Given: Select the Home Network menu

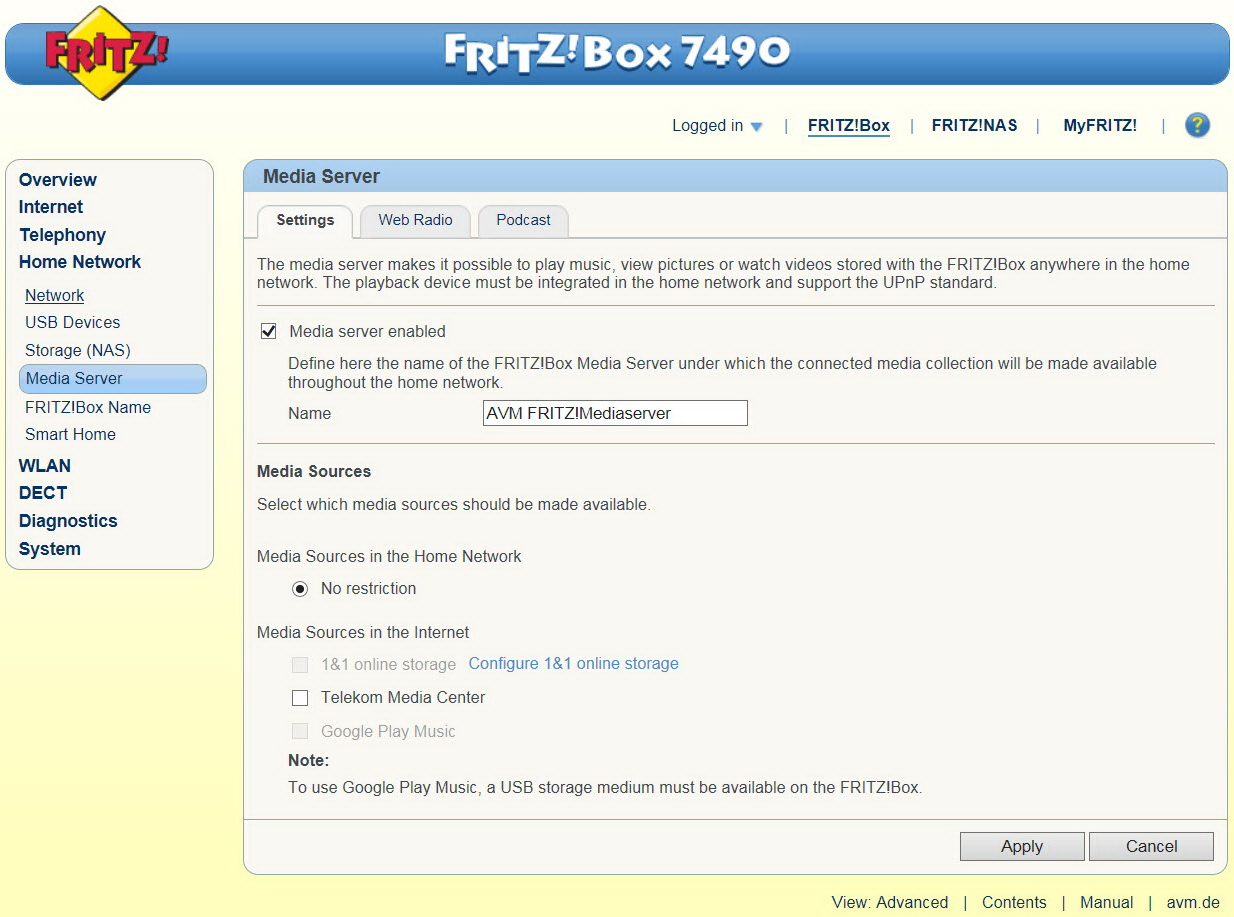Looking at the screenshot, I should [80, 262].
